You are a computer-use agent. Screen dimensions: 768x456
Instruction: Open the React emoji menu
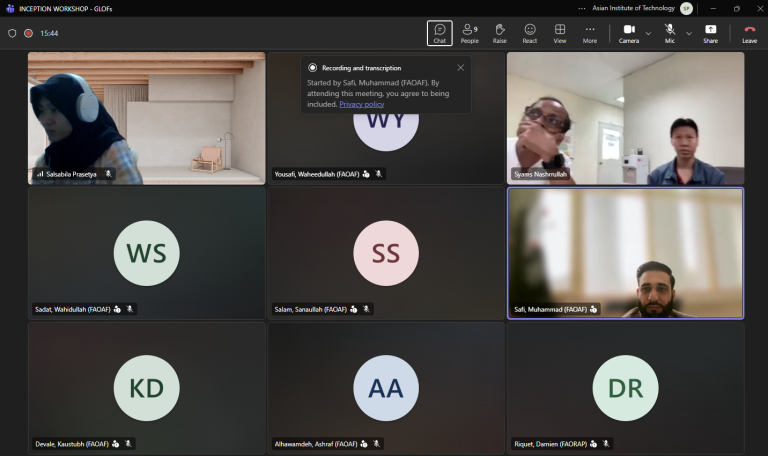point(529,33)
